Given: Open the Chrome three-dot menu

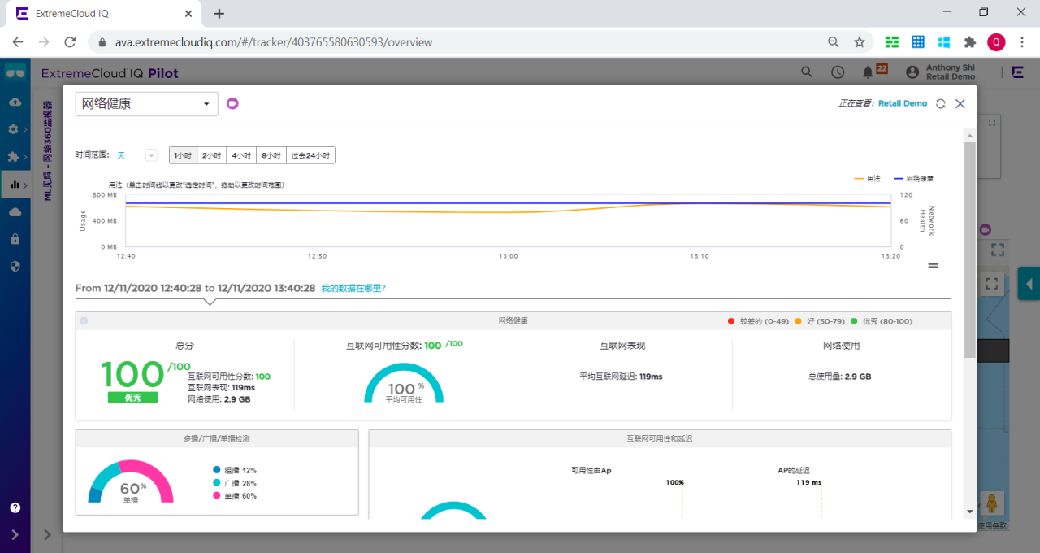Looking at the screenshot, I should 1021,42.
